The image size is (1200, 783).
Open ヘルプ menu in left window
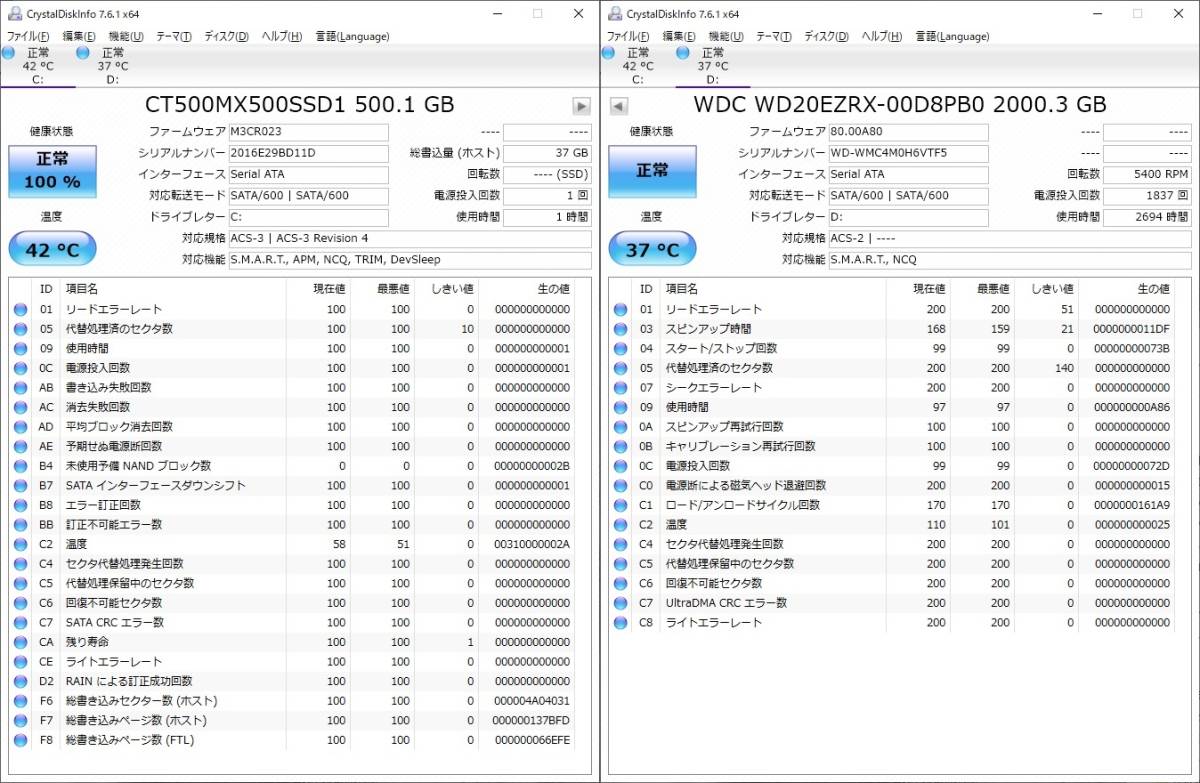(281, 37)
